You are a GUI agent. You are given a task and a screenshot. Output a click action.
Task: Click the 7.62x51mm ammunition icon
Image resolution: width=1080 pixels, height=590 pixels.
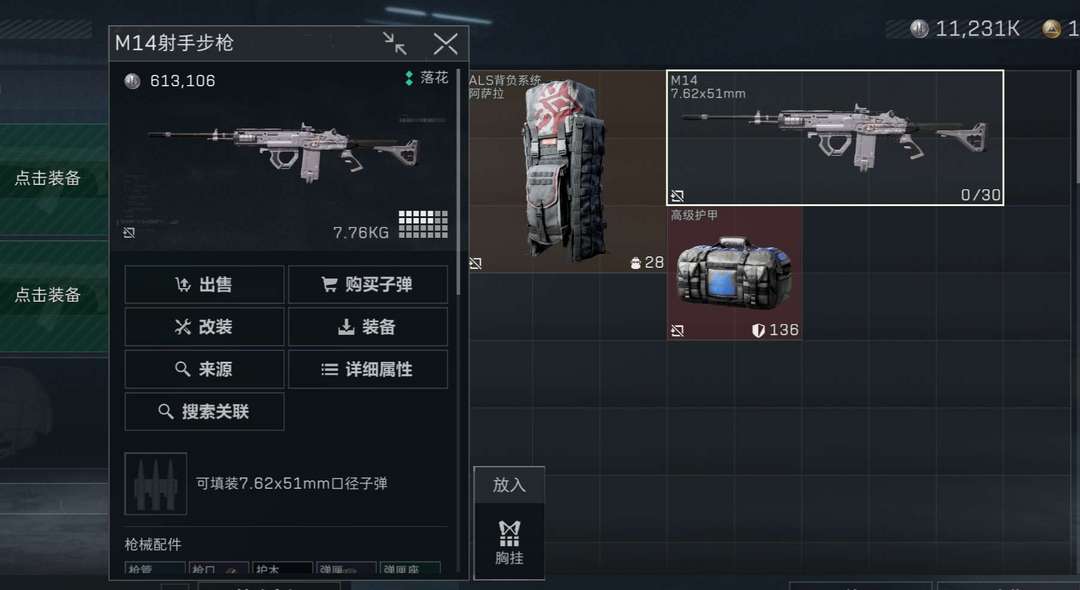156,483
